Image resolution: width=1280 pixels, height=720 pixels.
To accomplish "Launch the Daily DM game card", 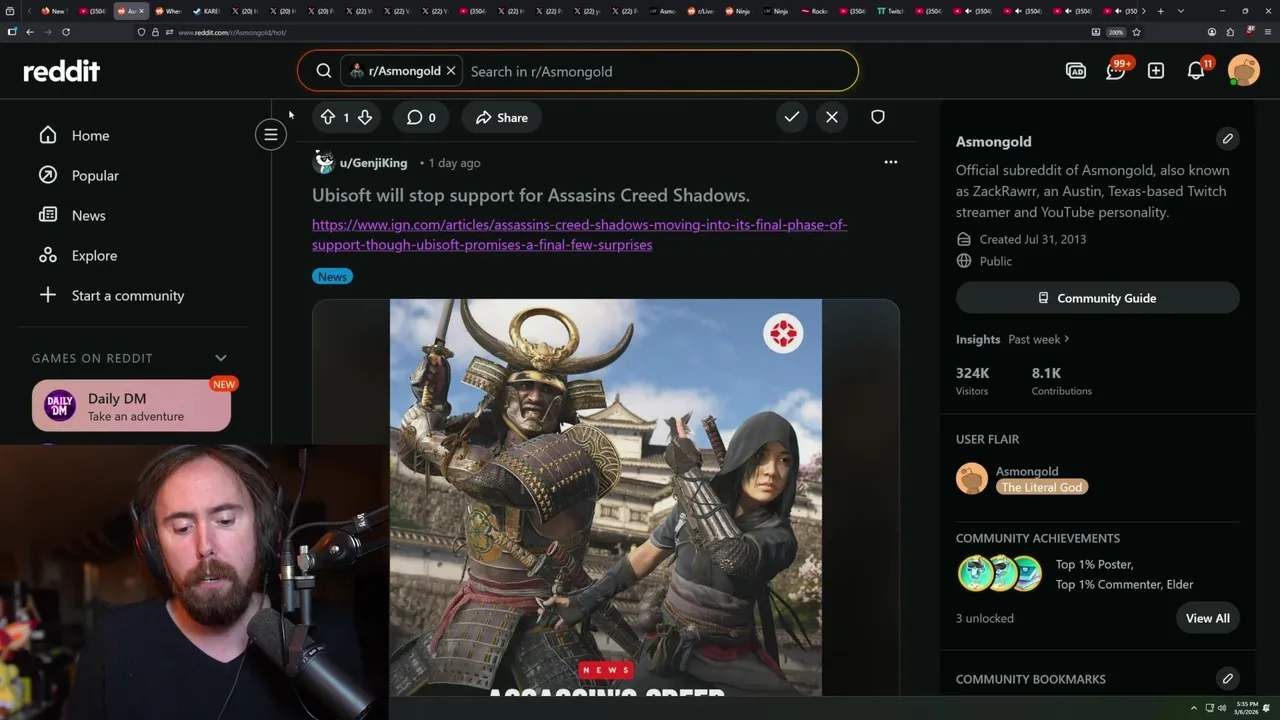I will click(131, 406).
